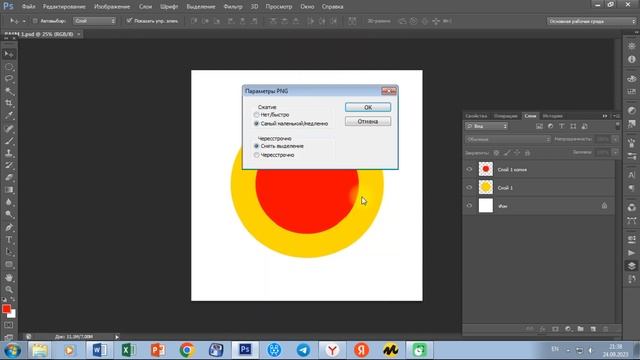
Task: Select the History Brush tool
Action: coord(9,165)
